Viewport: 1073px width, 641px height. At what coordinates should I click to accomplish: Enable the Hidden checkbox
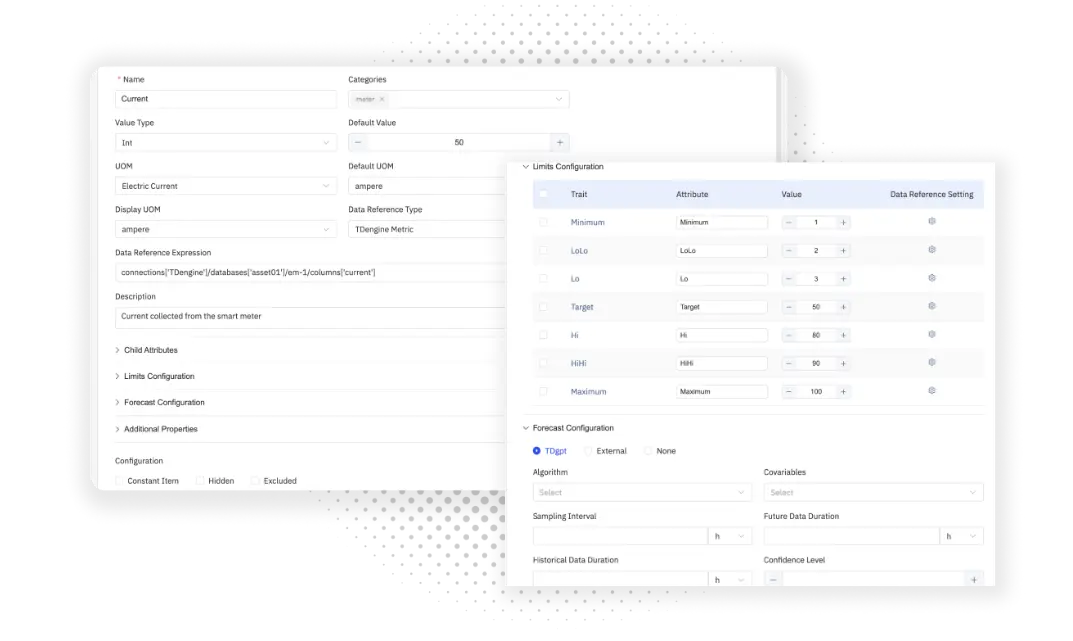click(x=200, y=481)
